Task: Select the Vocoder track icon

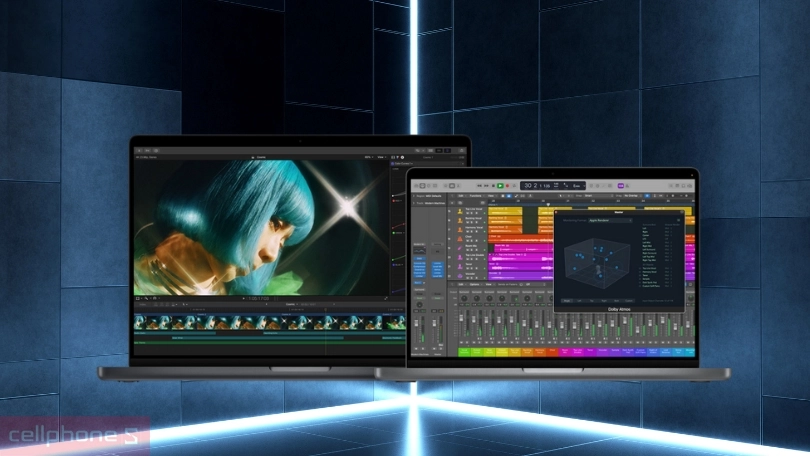Action: 460,276
